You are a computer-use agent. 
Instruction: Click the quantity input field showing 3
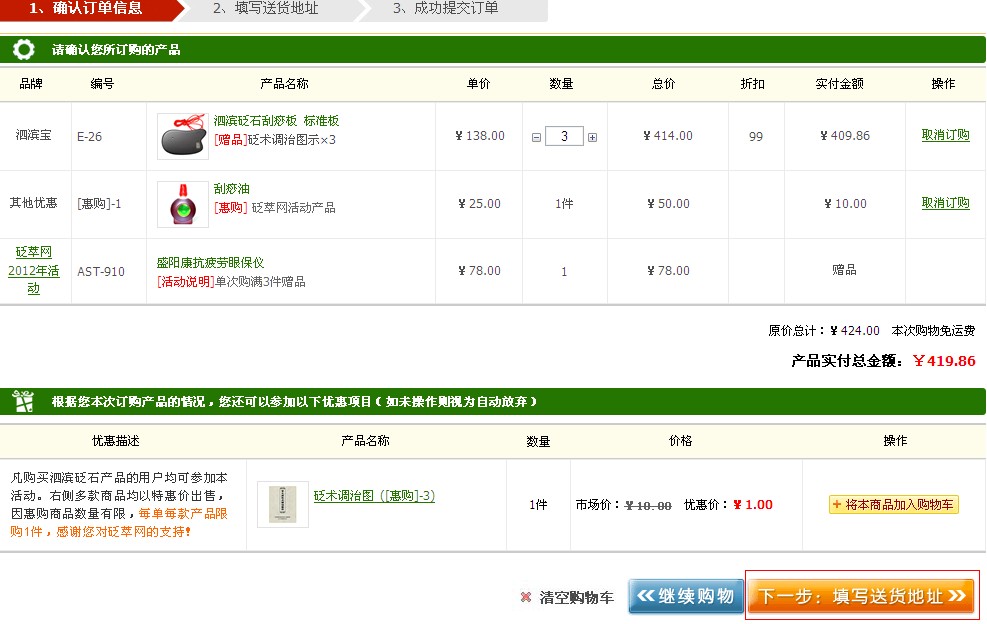coord(564,136)
